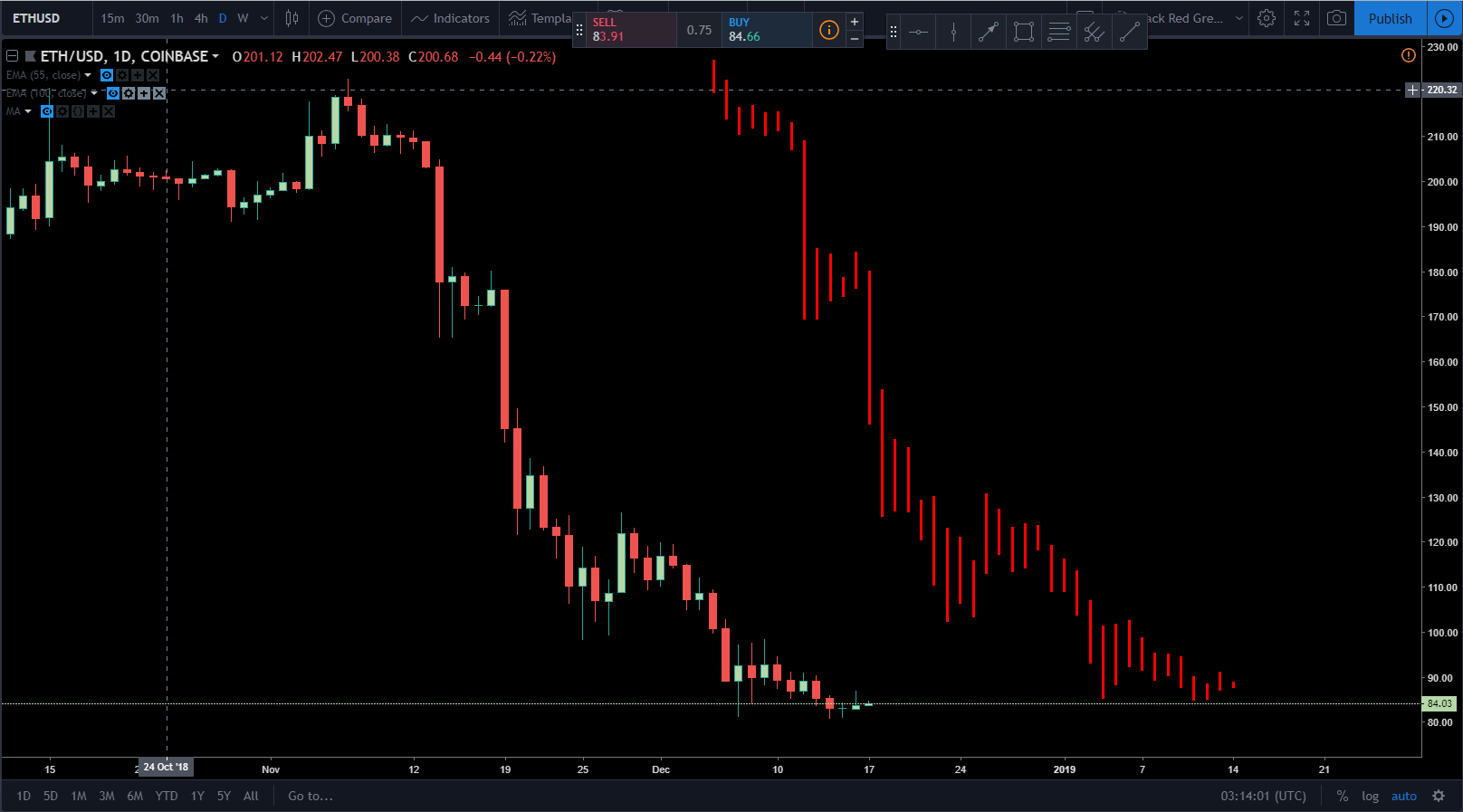The width and height of the screenshot is (1463, 812).
Task: Collapse the chart legend
Action: (x=13, y=56)
